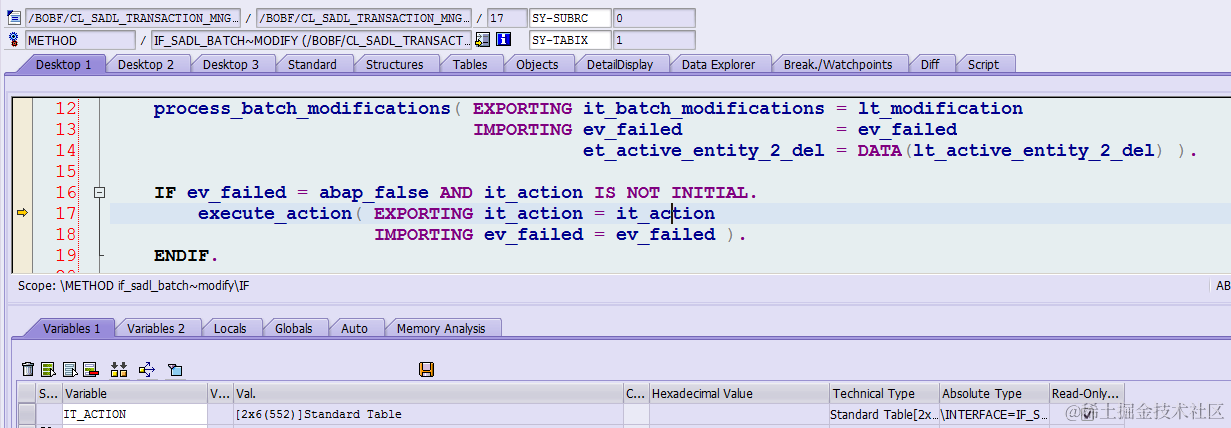Click the IT_ACTION variable name cell
This screenshot has width=1231, height=428.
point(134,414)
